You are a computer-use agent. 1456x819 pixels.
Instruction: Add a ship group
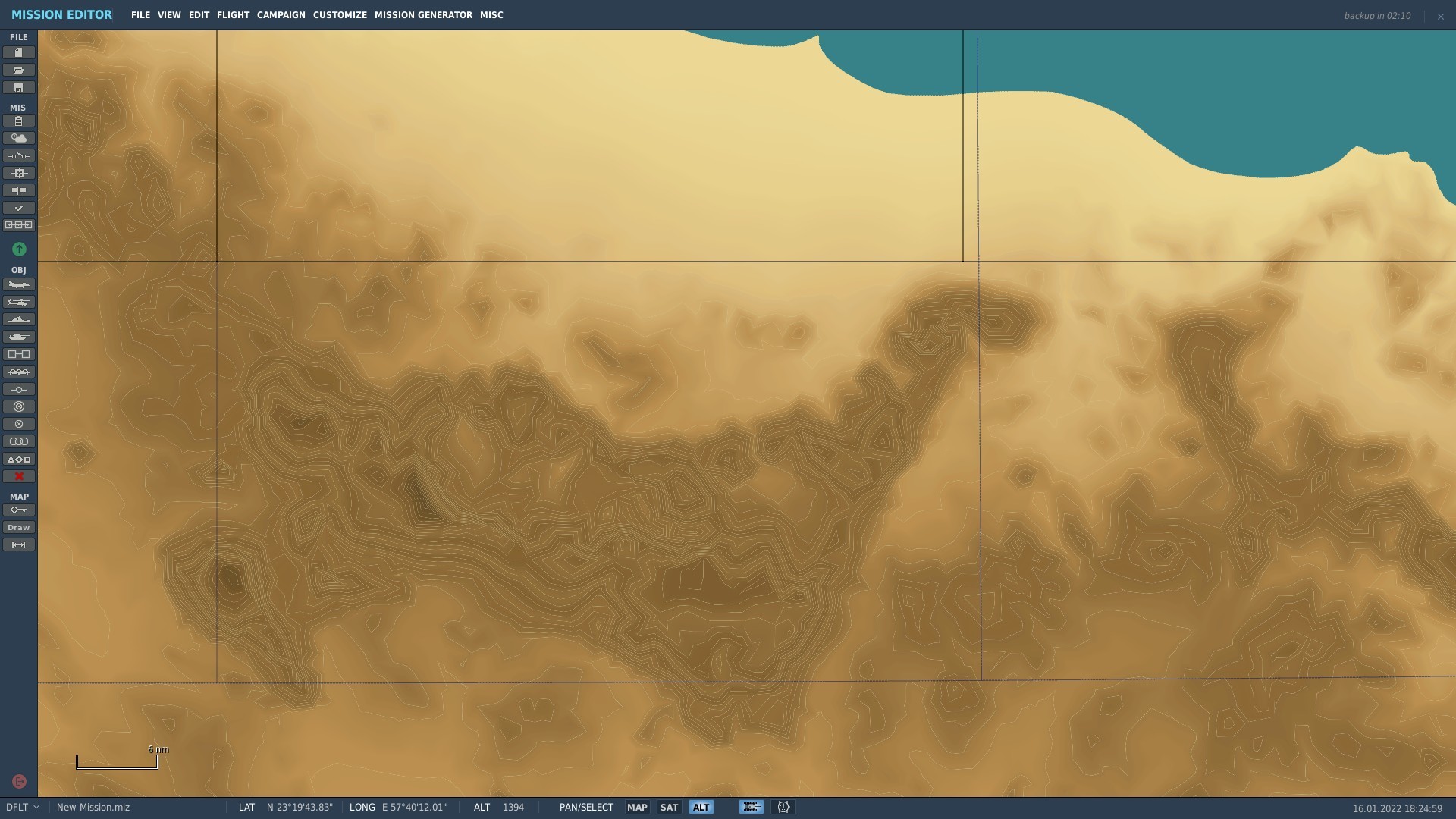(x=19, y=319)
